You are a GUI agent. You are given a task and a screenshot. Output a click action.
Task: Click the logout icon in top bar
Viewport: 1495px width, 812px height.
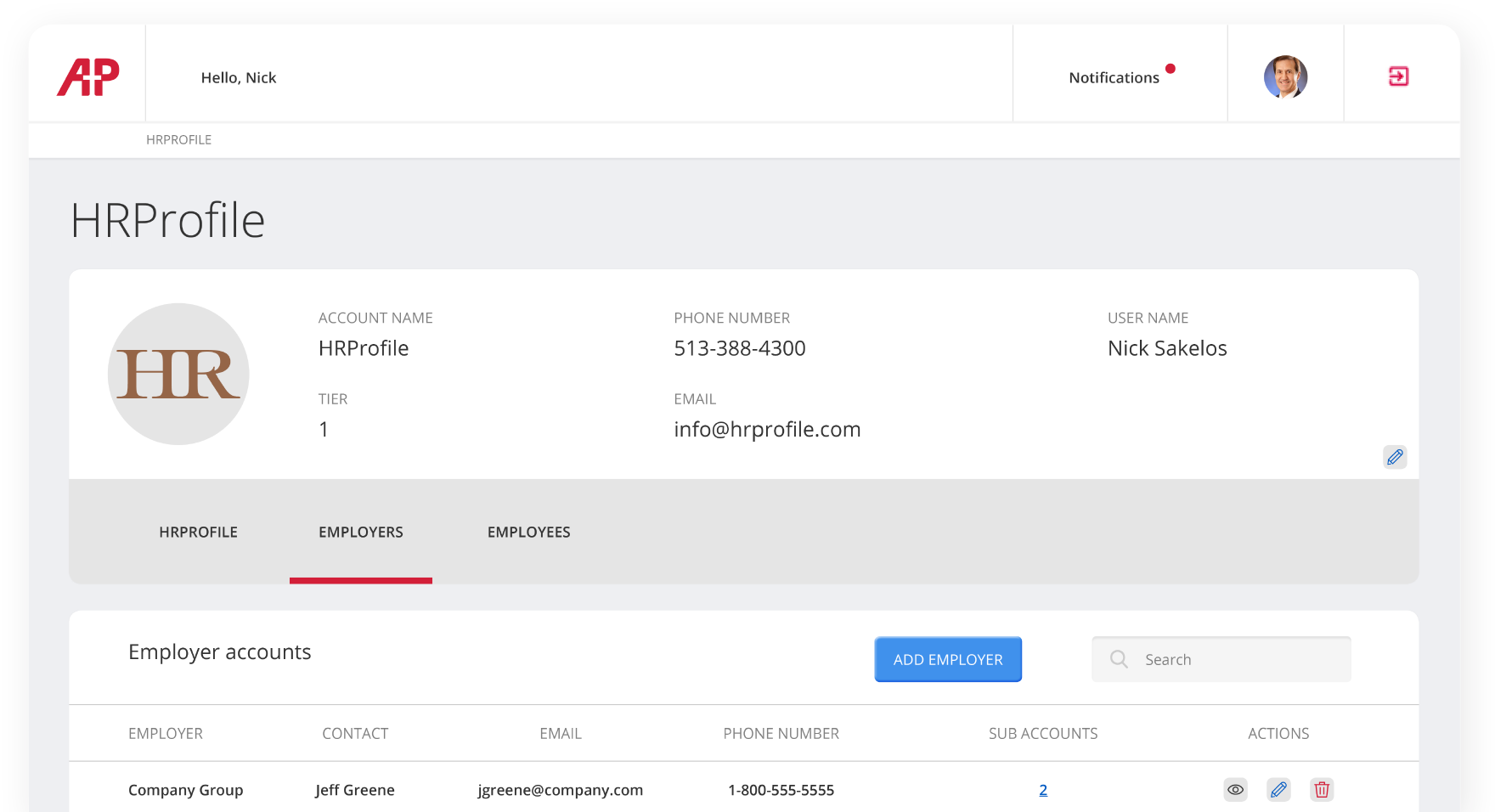pos(1398,76)
